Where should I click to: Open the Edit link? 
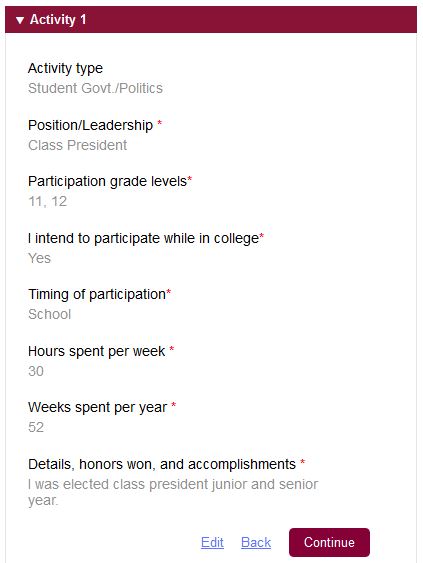[212, 542]
